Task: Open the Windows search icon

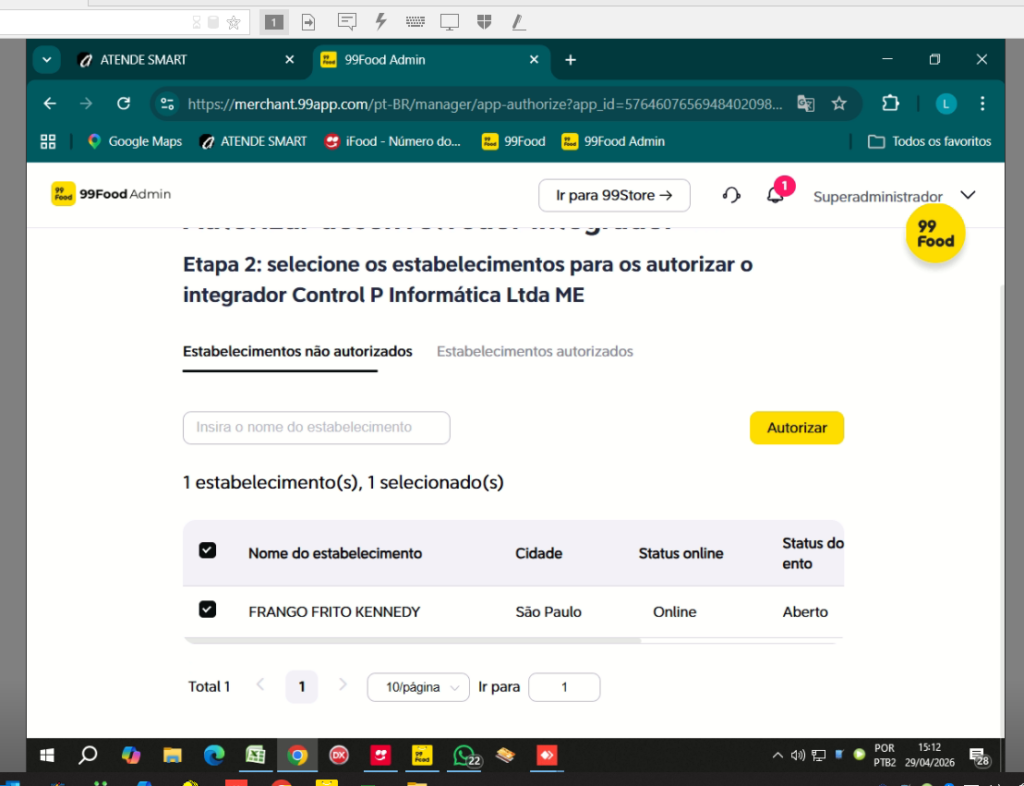Action: click(88, 755)
